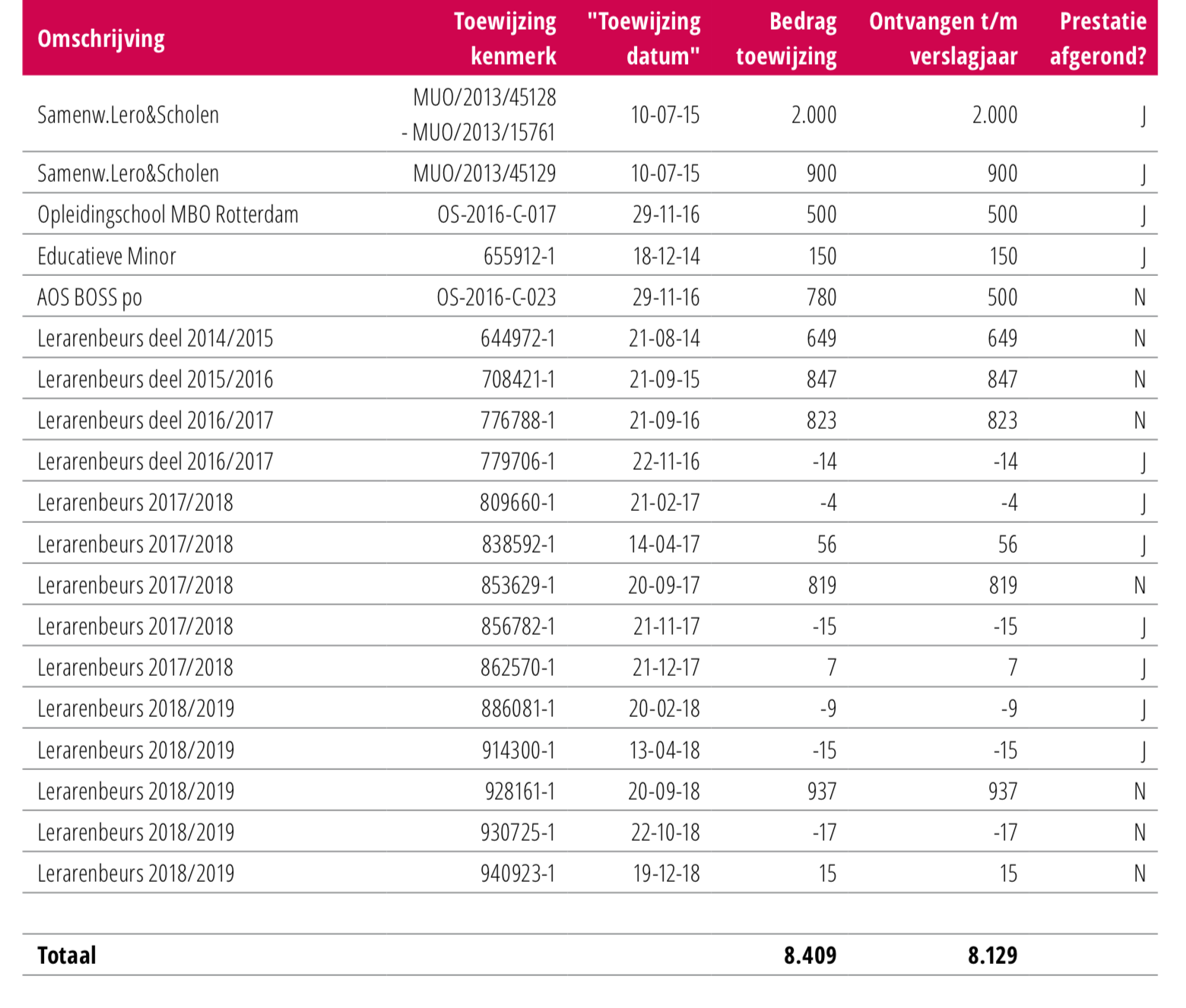Select the Prestatie afgerond? column header

pos(1099,39)
